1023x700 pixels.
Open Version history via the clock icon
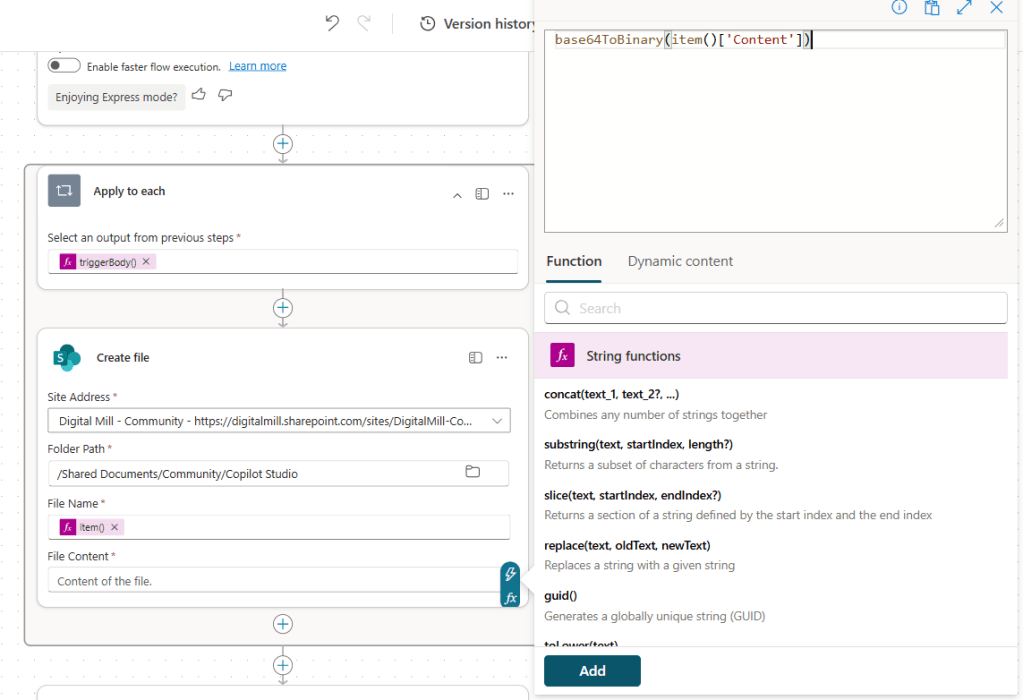(429, 23)
